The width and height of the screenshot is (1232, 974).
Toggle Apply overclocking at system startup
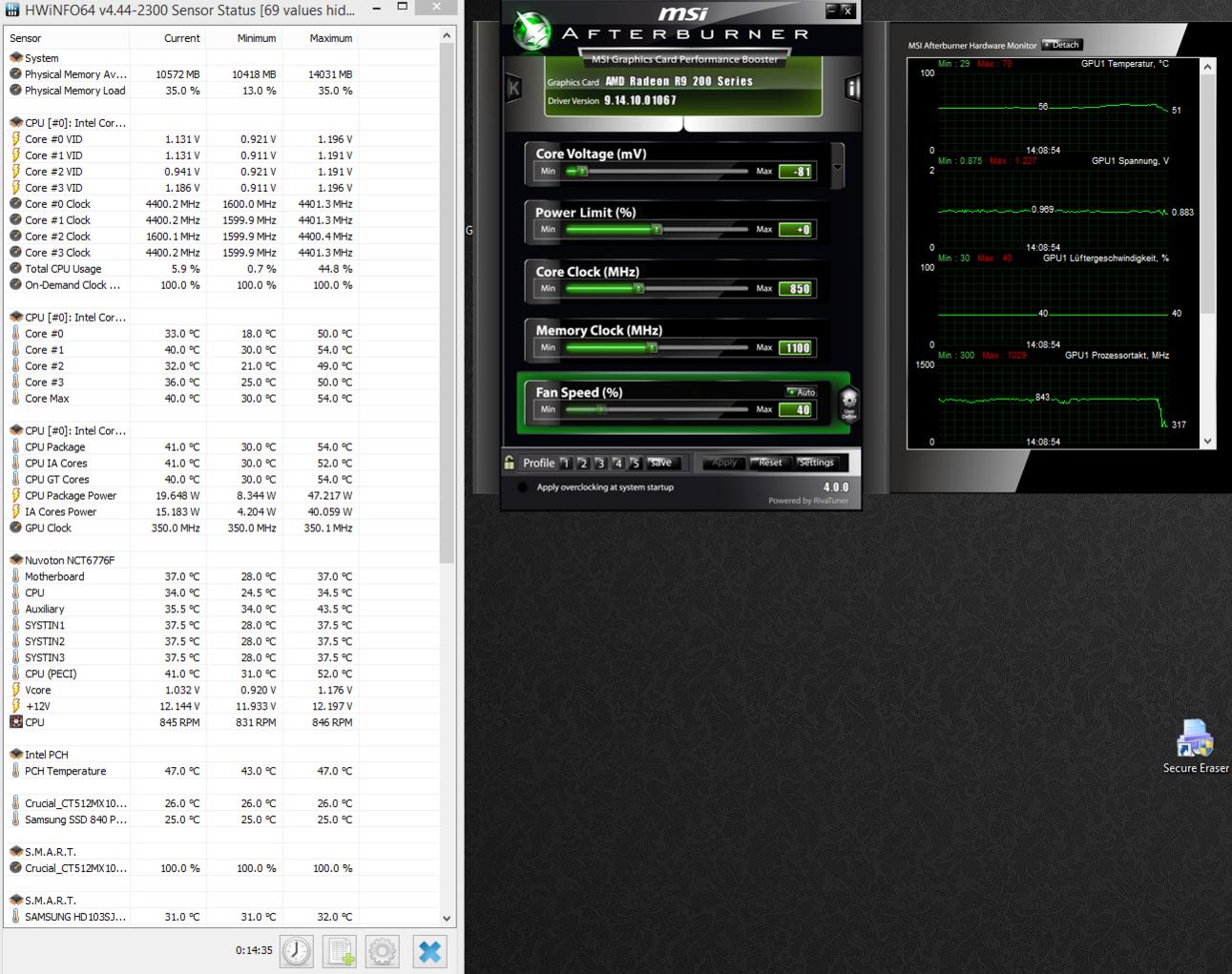522,487
